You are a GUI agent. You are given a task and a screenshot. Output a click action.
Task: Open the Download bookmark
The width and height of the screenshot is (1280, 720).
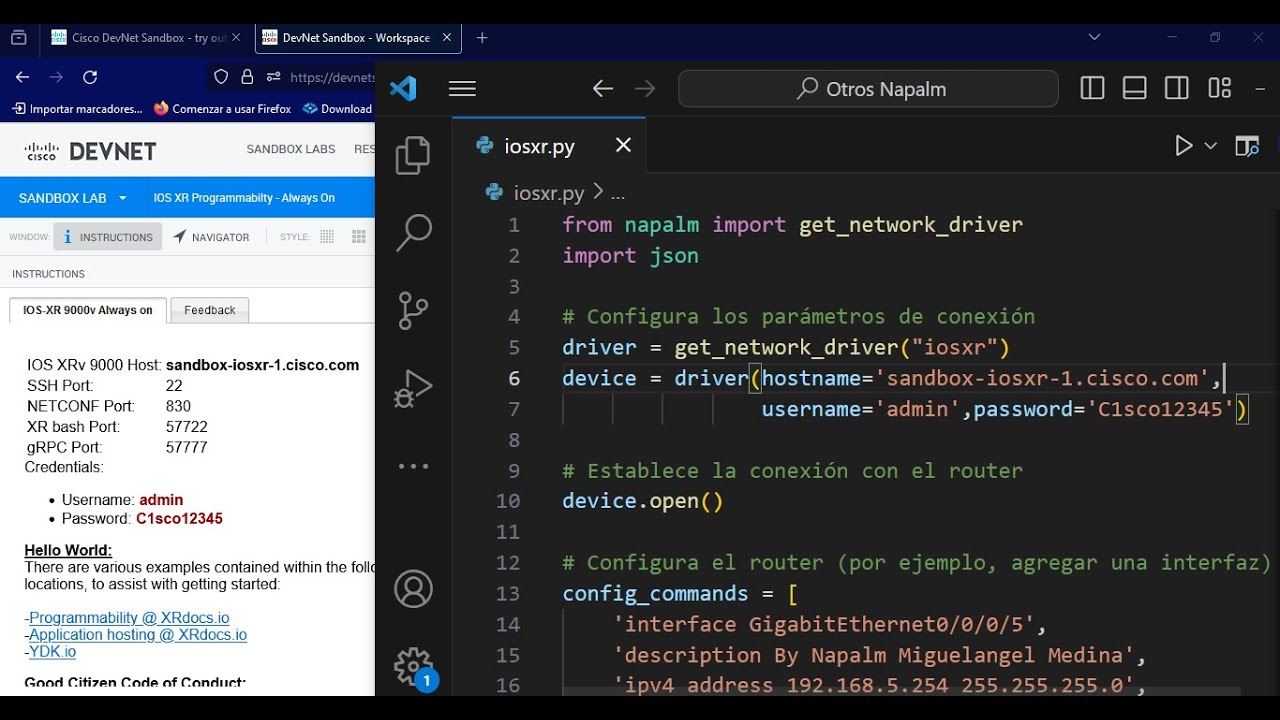click(x=337, y=109)
